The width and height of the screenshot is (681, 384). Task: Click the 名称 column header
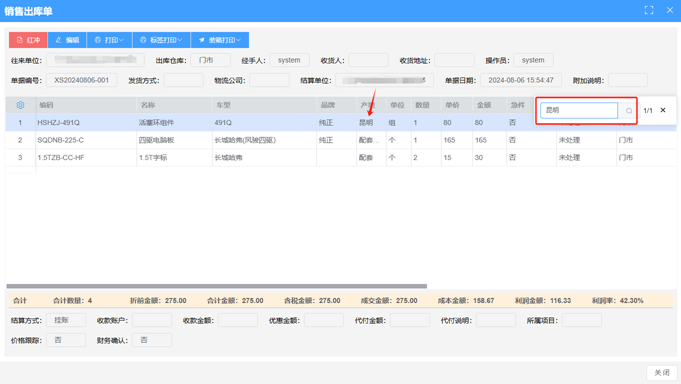(174, 105)
